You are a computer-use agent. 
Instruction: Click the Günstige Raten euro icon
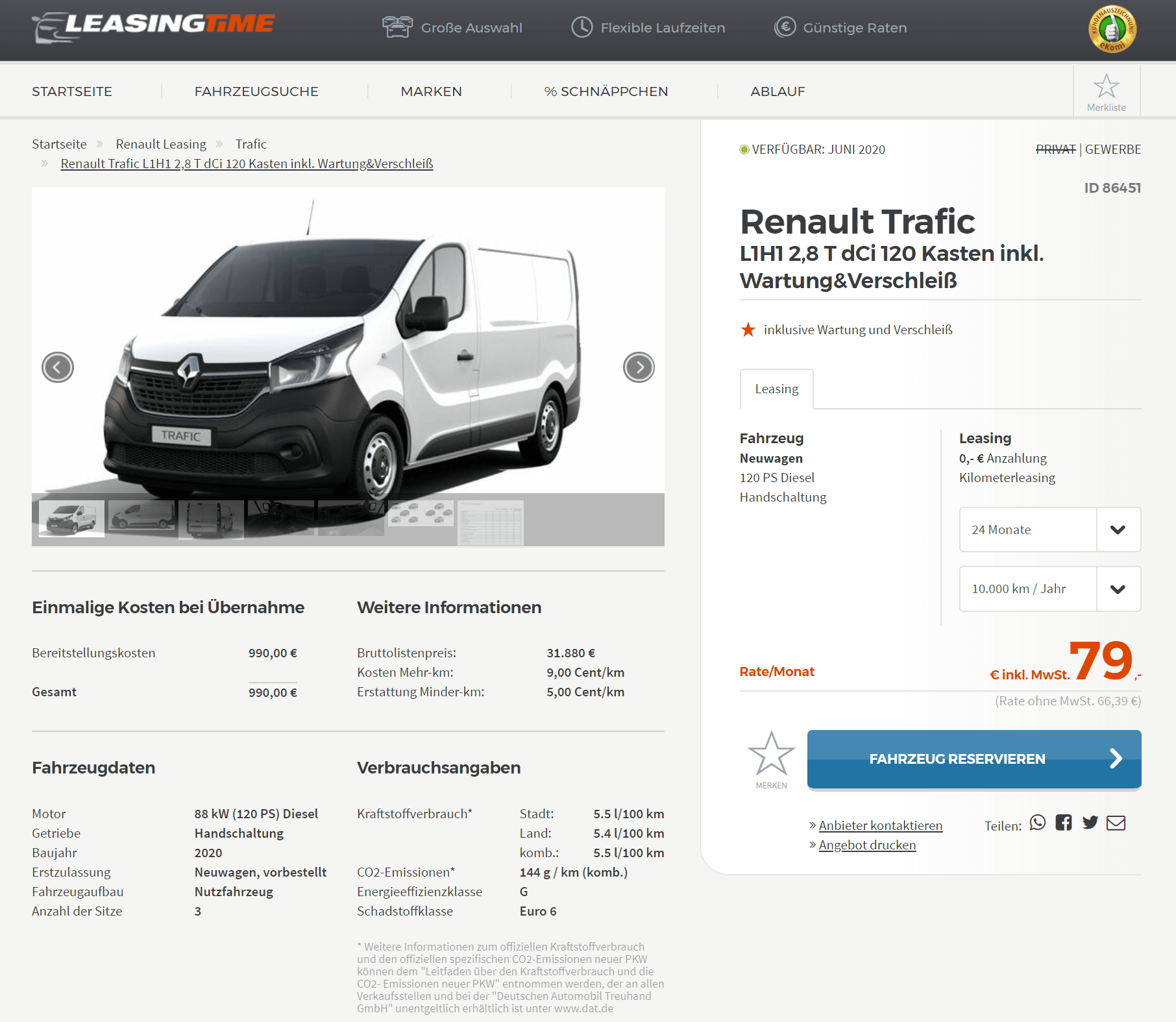click(x=785, y=27)
